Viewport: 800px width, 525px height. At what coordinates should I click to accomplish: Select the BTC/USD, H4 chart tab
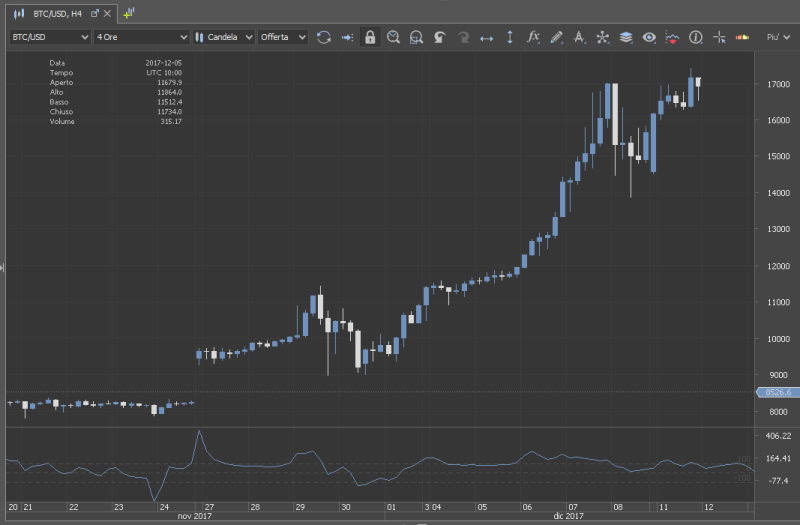tap(56, 13)
